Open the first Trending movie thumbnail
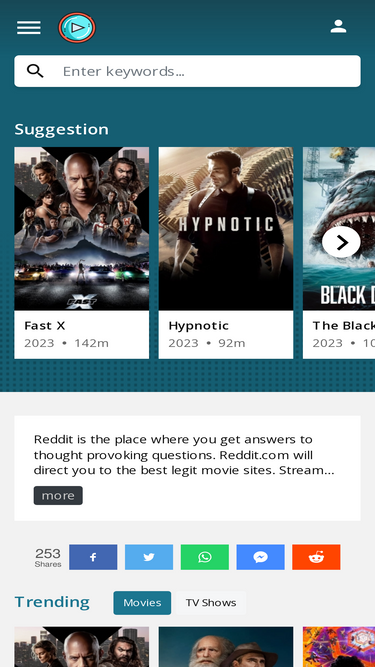 (x=82, y=647)
